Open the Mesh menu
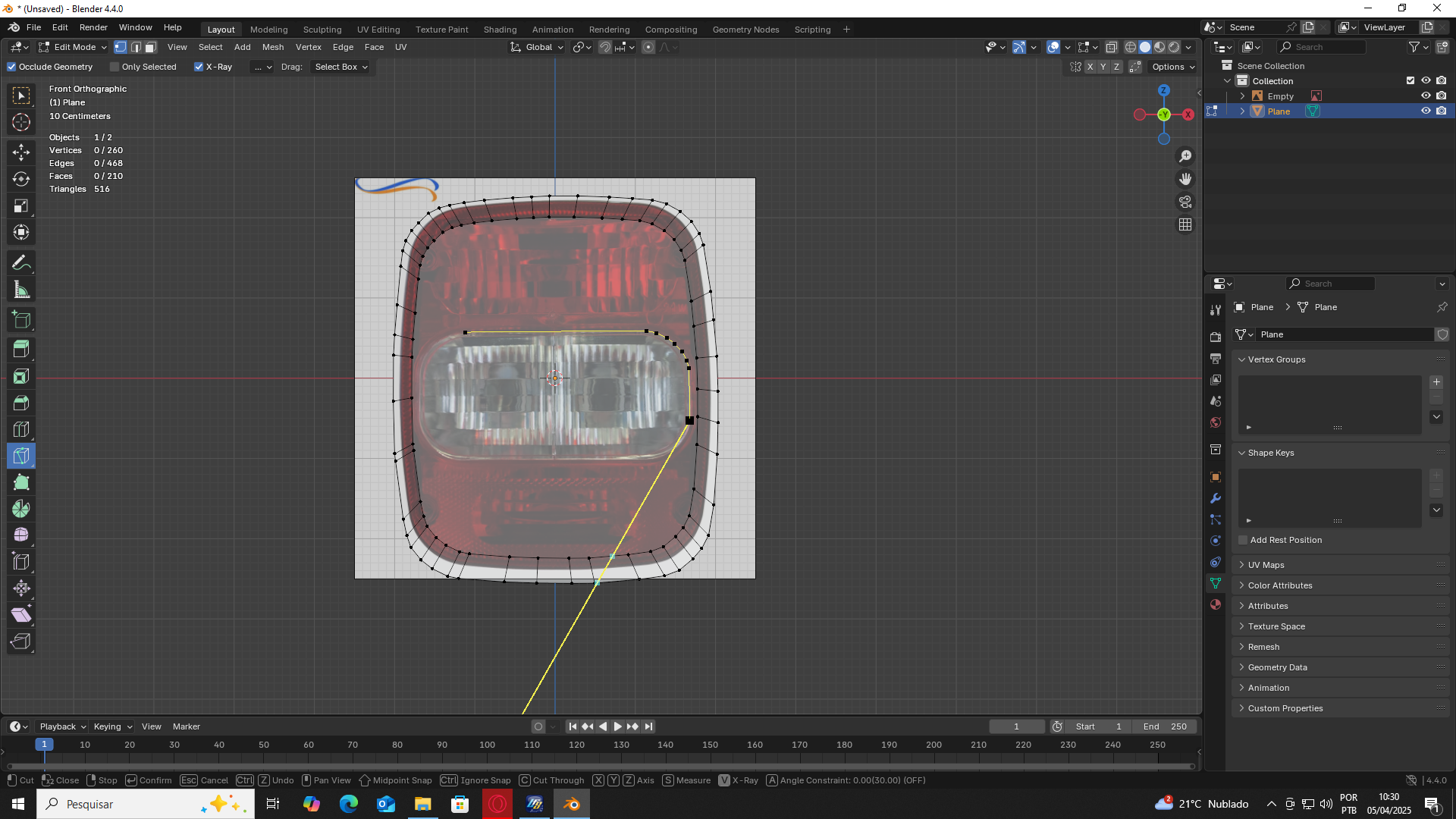 click(273, 47)
